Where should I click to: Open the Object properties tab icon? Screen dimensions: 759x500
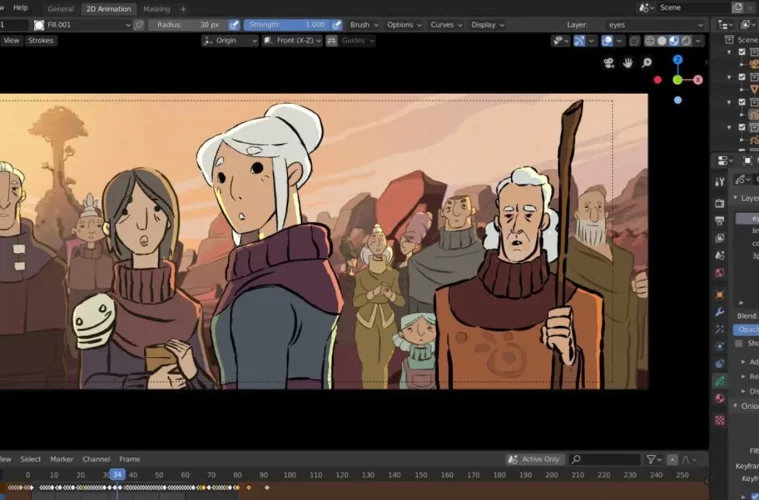click(x=720, y=294)
